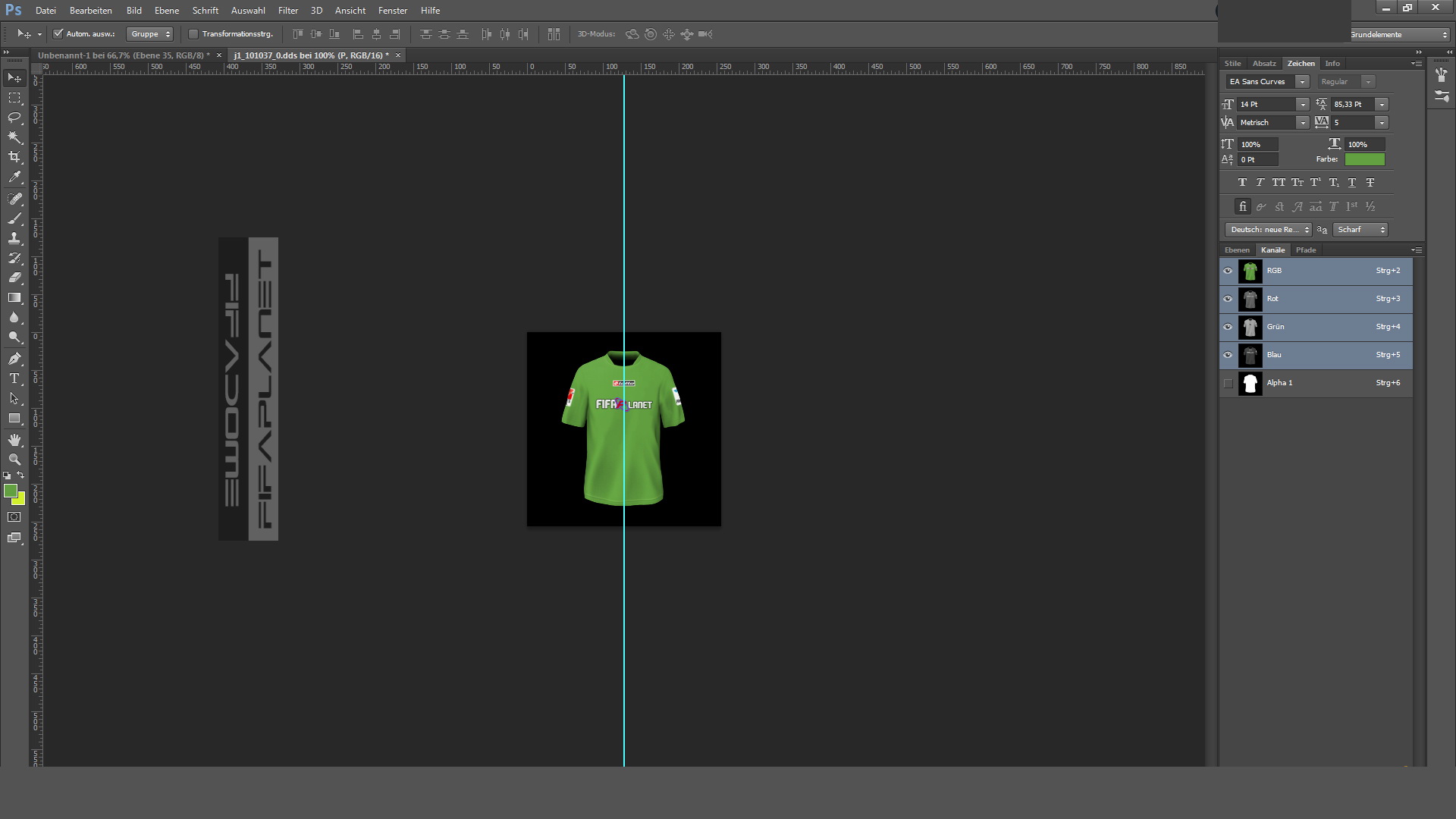Switch to the Unbenannt-1 document tab
Viewport: 1456px width, 819px height.
click(x=124, y=55)
